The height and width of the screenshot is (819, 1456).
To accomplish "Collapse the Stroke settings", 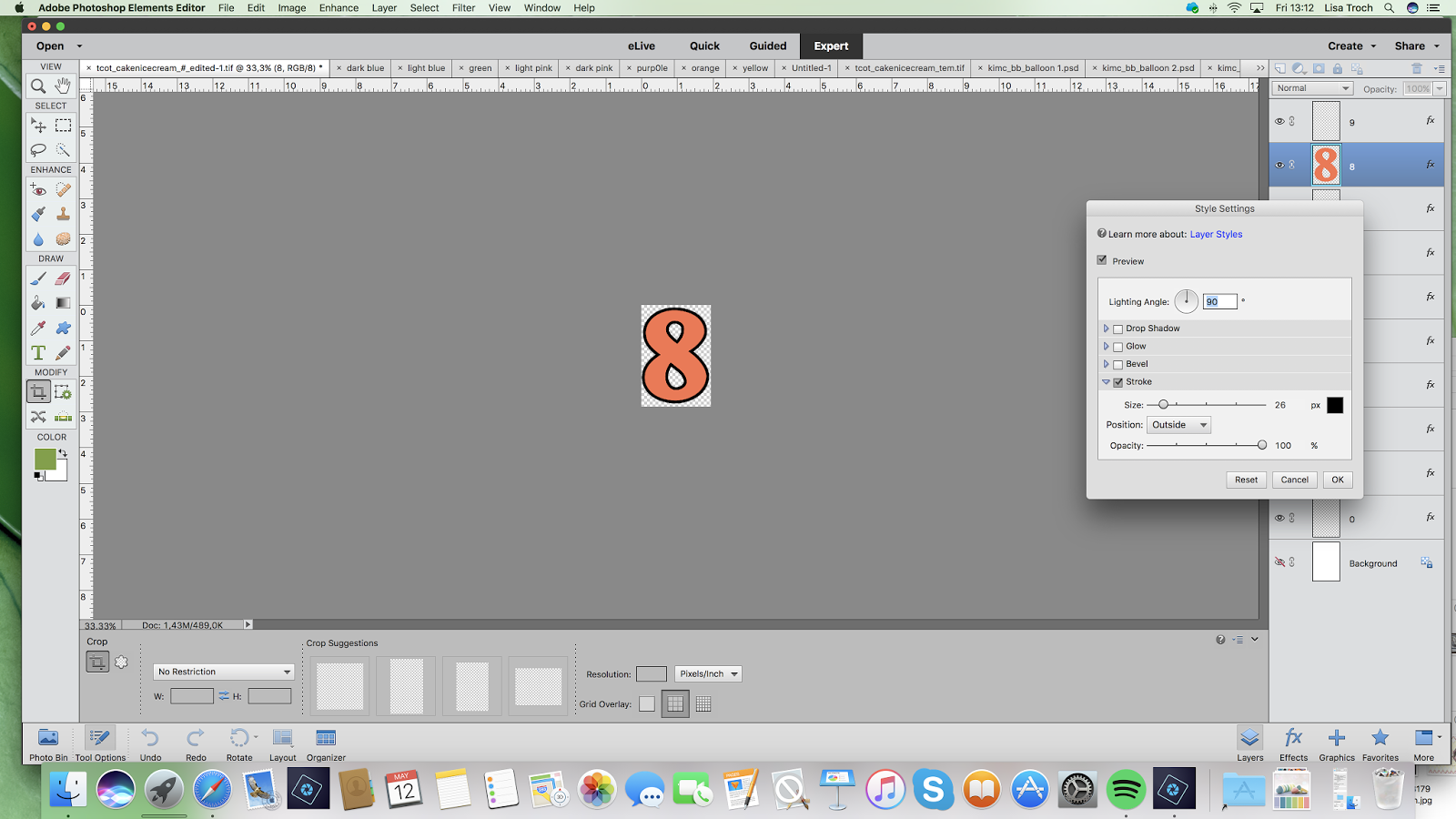I will point(1107,382).
